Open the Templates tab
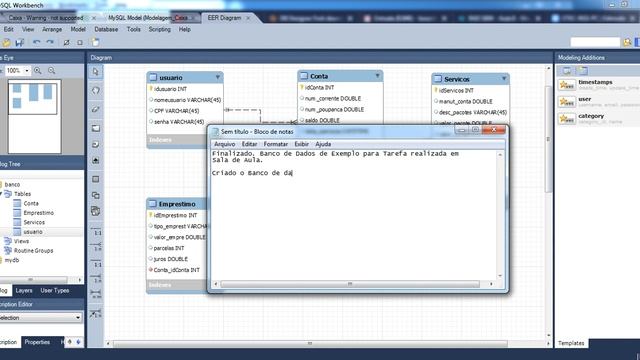This screenshot has width=640, height=360. [x=571, y=343]
